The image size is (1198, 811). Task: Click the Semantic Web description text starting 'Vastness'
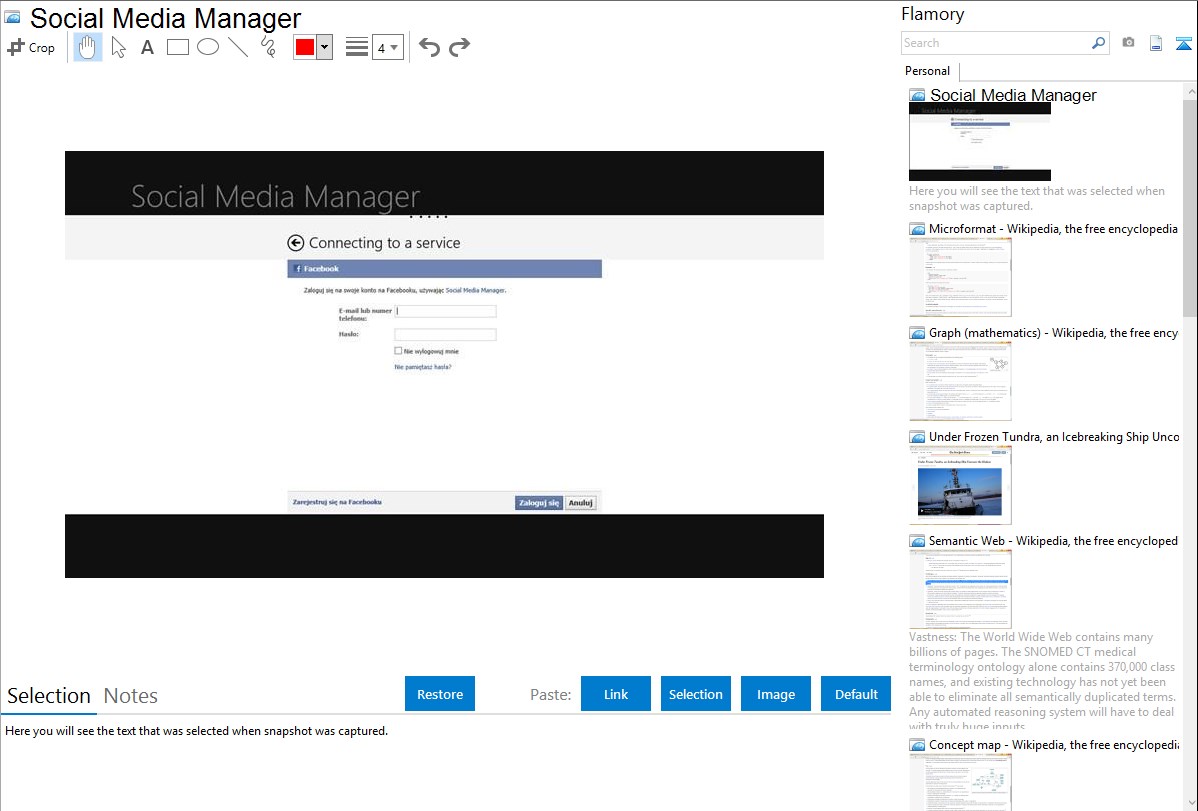coord(1042,681)
